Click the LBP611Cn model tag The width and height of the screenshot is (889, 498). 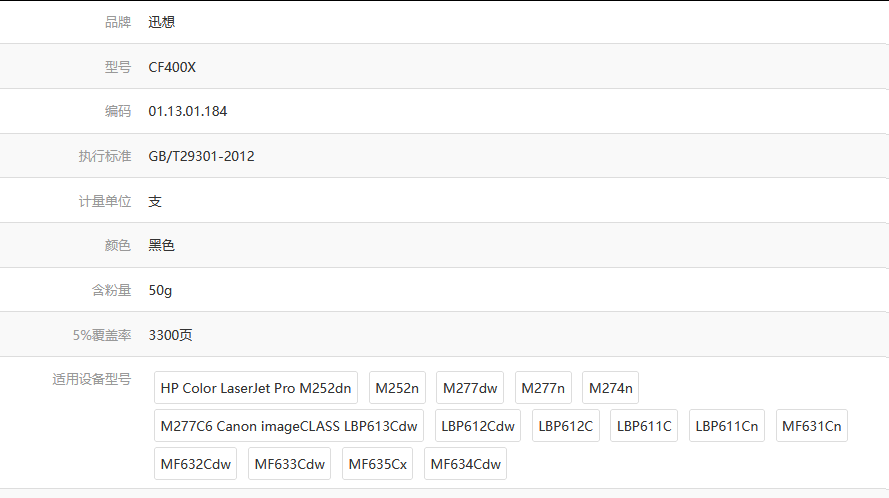click(727, 426)
